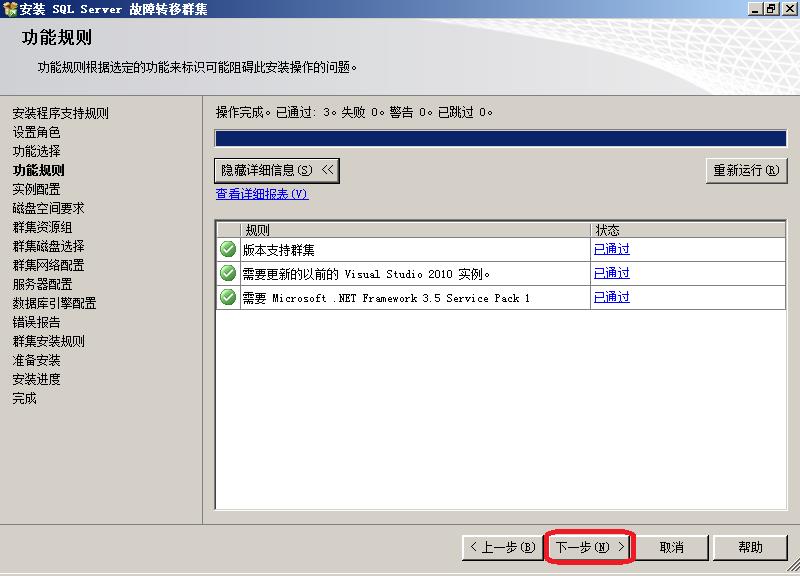This screenshot has width=800, height=576.
Task: Go back with the 上一步 button
Action: click(501, 547)
